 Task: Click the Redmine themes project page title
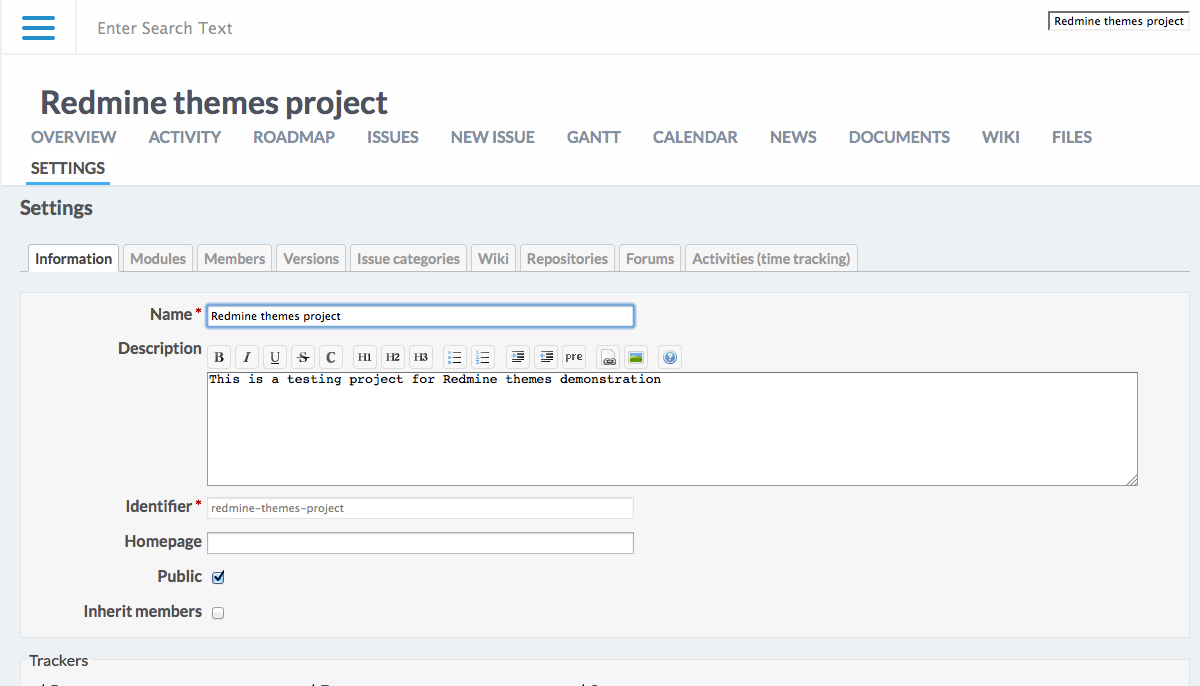pyautogui.click(x=214, y=102)
